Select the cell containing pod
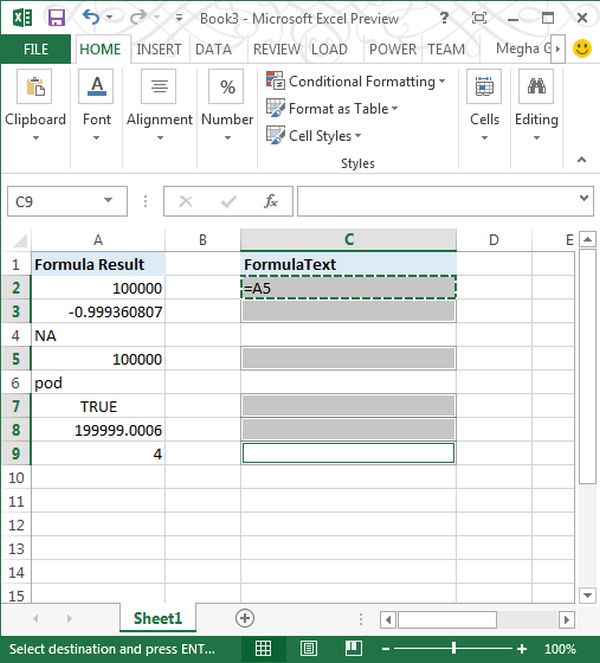 click(98, 383)
